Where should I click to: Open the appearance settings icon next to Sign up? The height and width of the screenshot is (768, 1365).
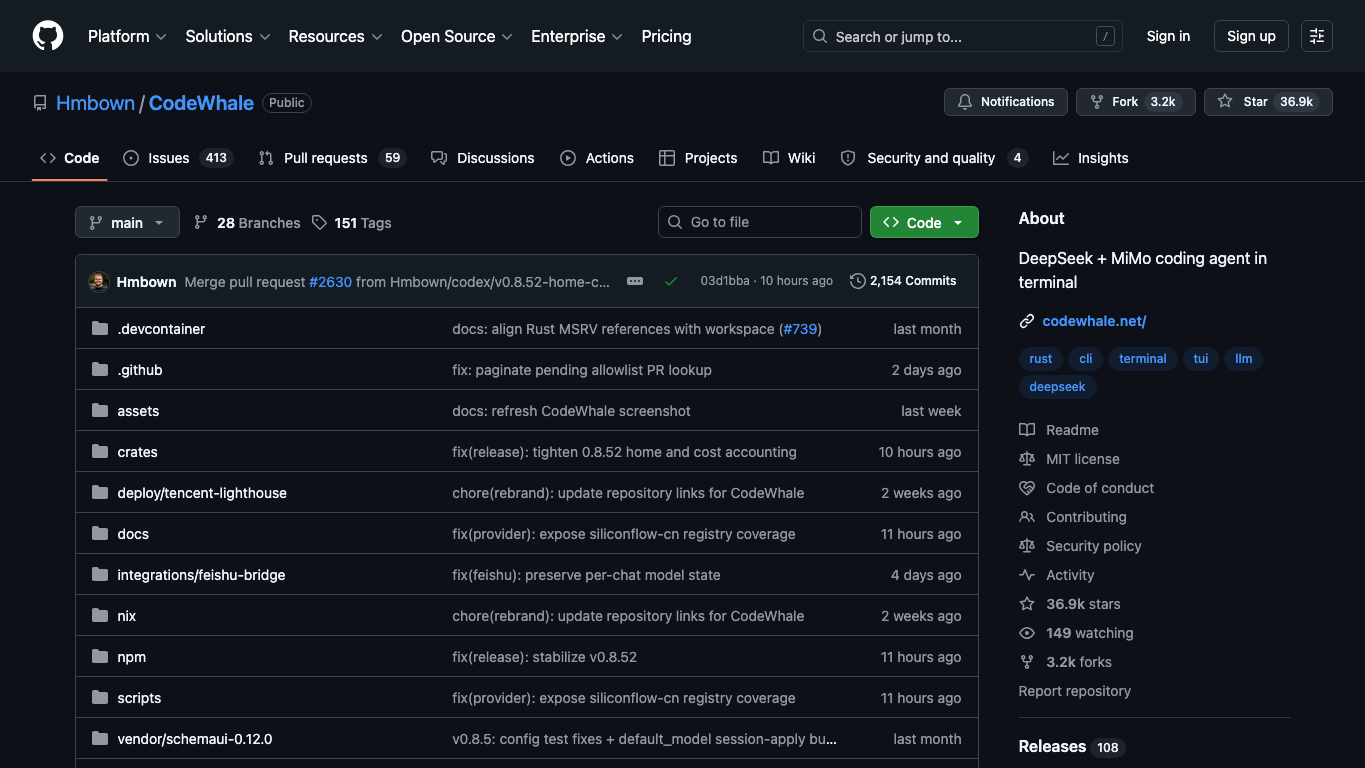[1317, 36]
